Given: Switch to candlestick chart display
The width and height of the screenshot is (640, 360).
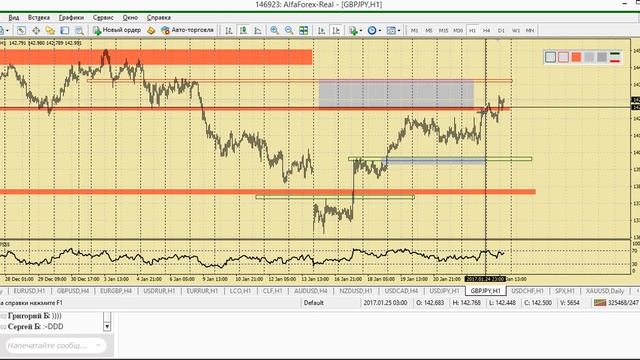Looking at the screenshot, I should coord(243,31).
